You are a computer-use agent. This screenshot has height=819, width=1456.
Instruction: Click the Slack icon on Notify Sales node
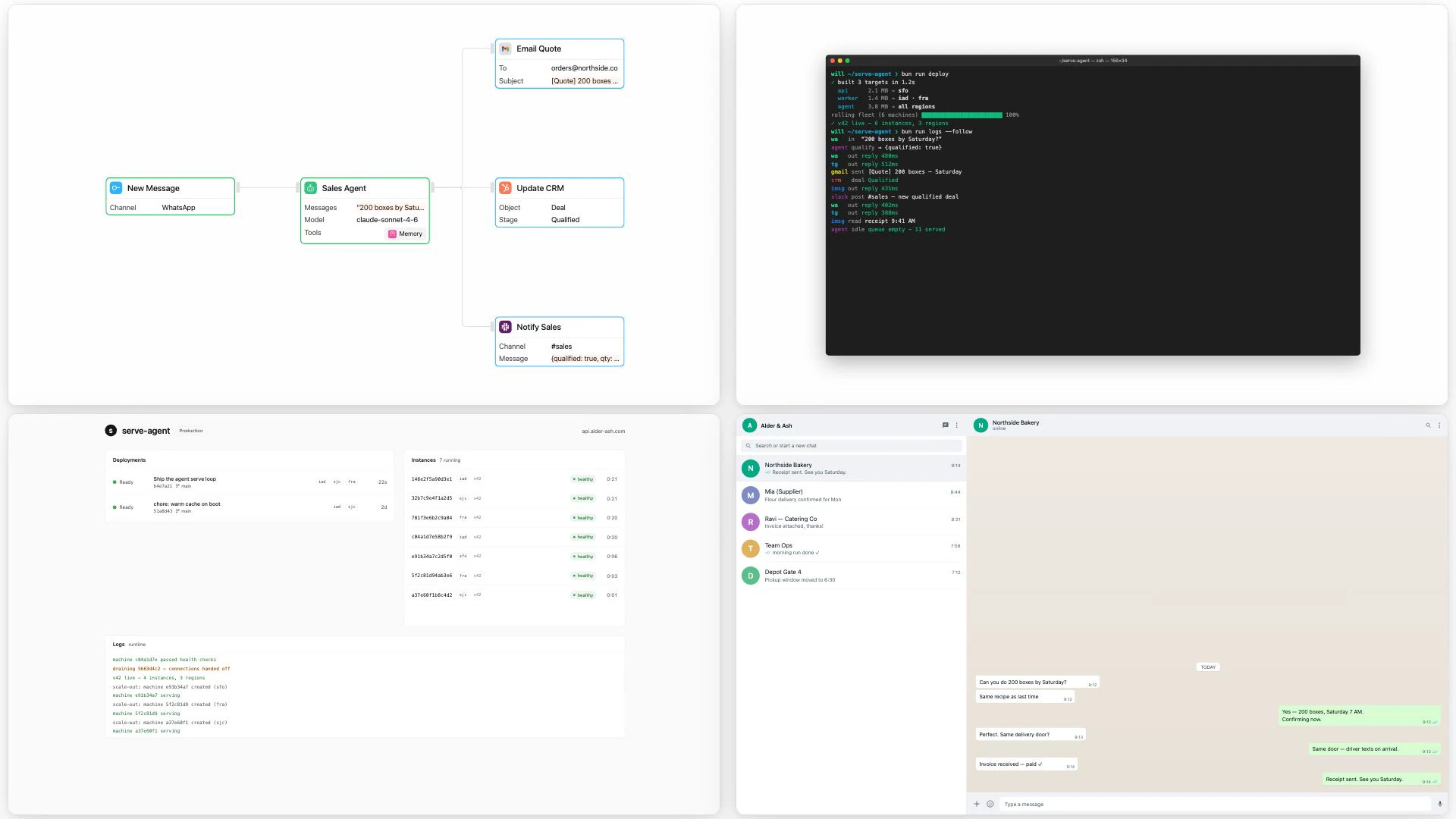(505, 327)
